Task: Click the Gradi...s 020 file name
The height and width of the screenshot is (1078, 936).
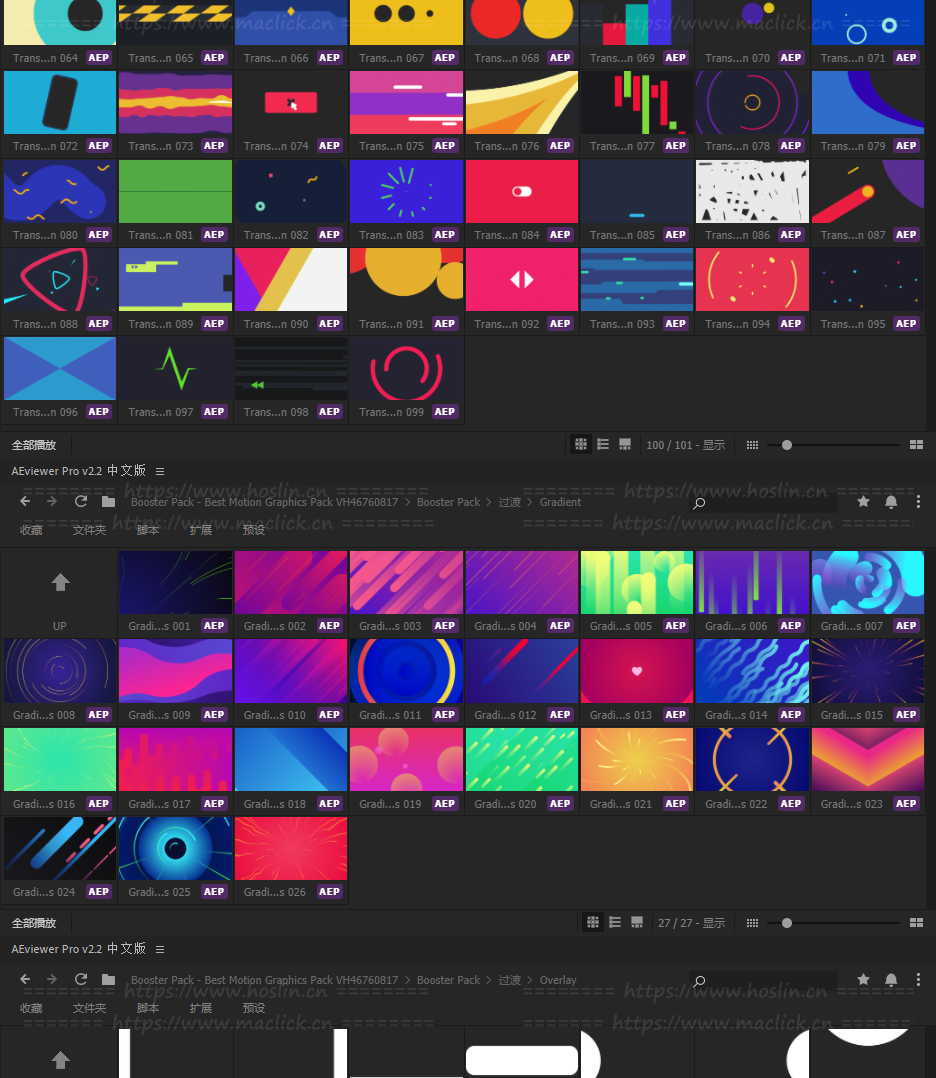Action: [x=505, y=804]
